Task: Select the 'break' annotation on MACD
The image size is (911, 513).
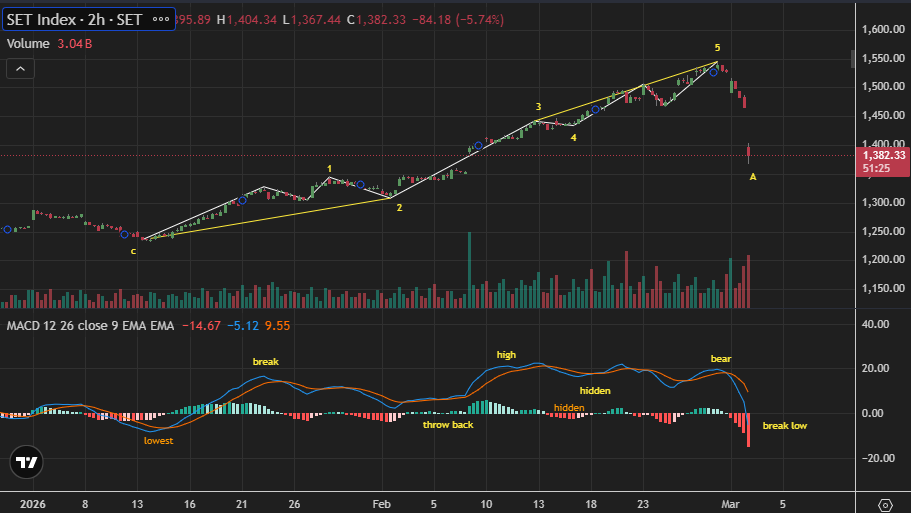Action: [x=266, y=361]
